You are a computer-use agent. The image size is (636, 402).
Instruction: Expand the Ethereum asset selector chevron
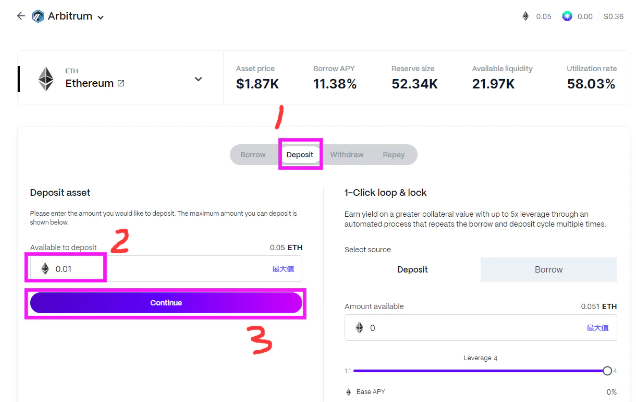point(198,79)
